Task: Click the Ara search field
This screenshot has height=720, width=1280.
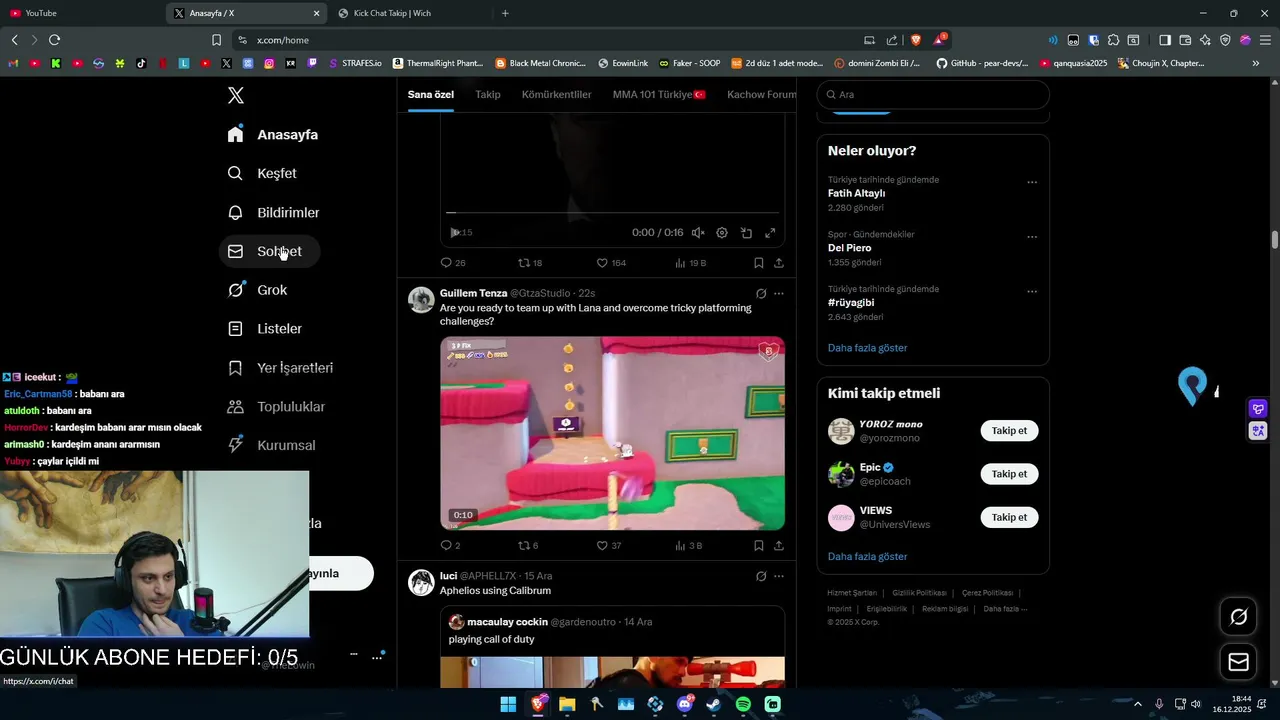Action: pyautogui.click(x=933, y=94)
